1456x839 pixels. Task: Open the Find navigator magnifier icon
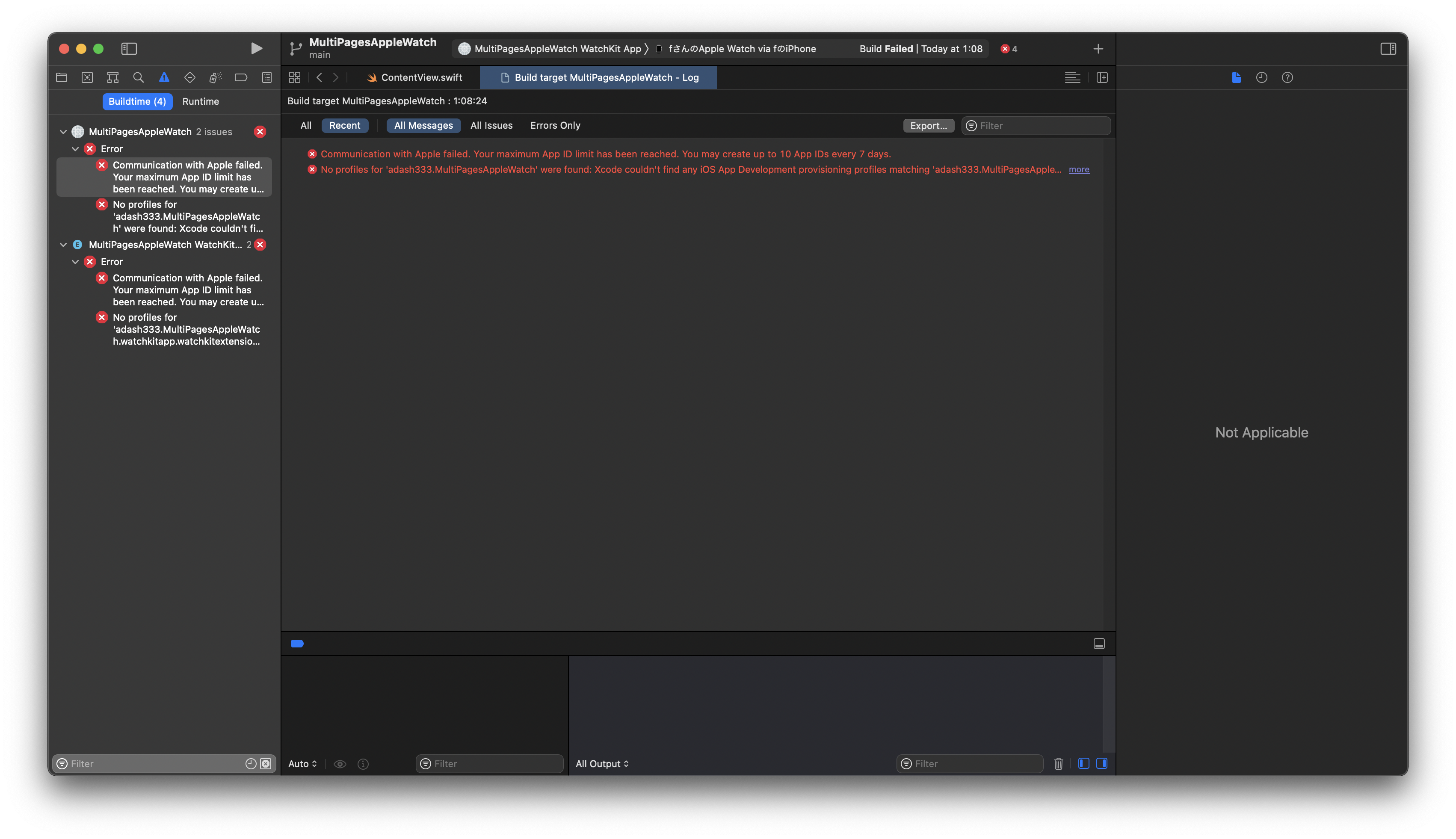(138, 77)
